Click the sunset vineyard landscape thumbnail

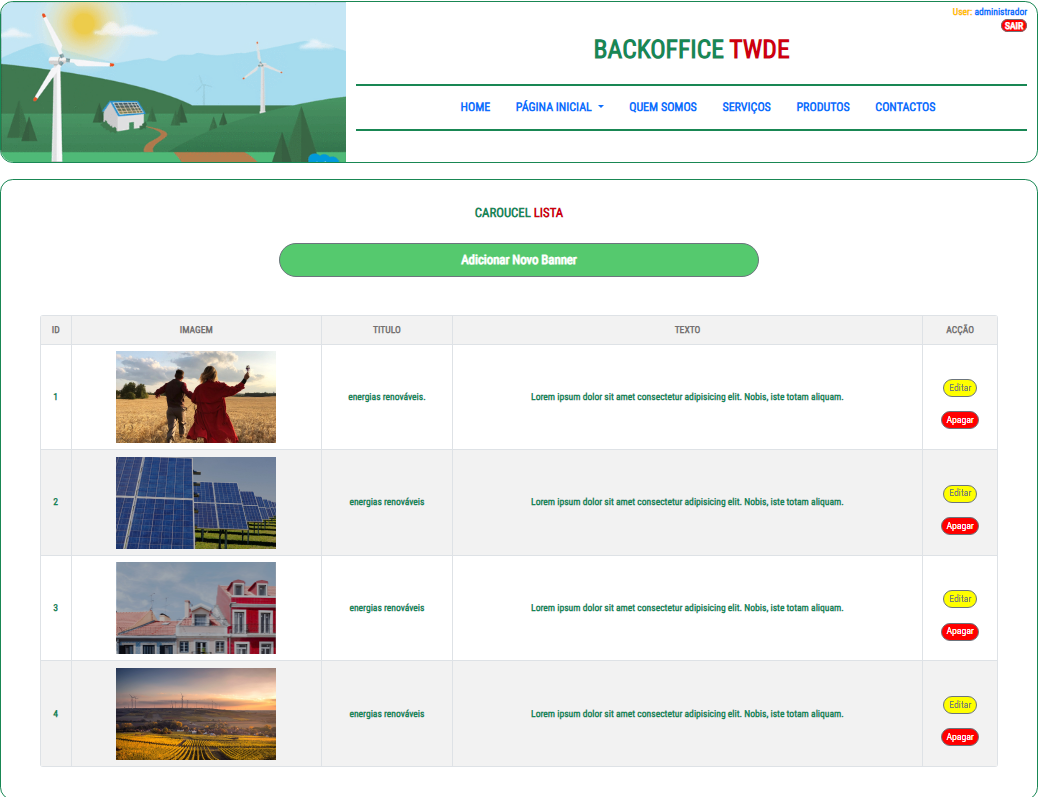click(196, 714)
